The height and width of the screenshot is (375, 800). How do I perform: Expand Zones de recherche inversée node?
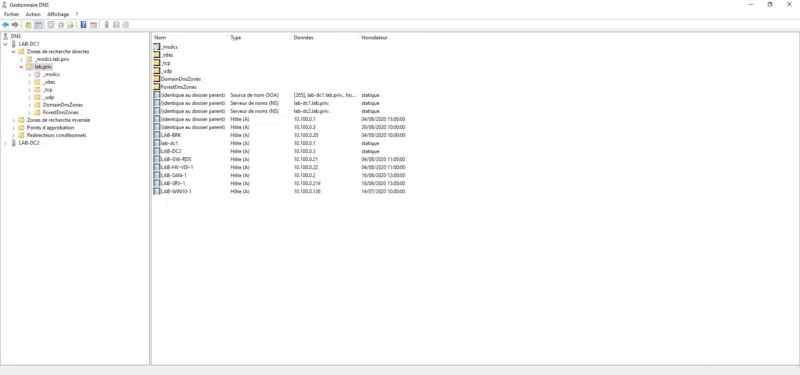pyautogui.click(x=13, y=120)
